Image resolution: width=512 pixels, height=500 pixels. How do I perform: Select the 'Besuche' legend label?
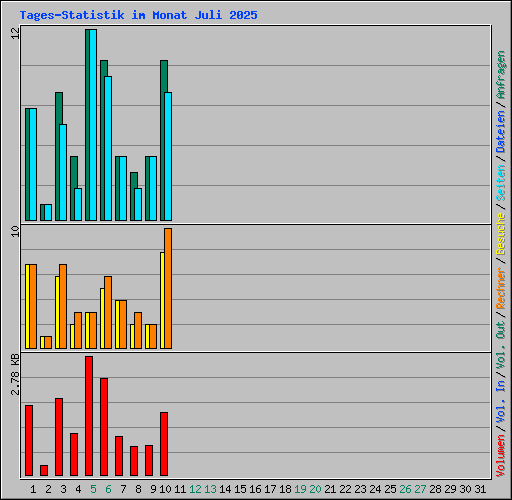[501, 234]
